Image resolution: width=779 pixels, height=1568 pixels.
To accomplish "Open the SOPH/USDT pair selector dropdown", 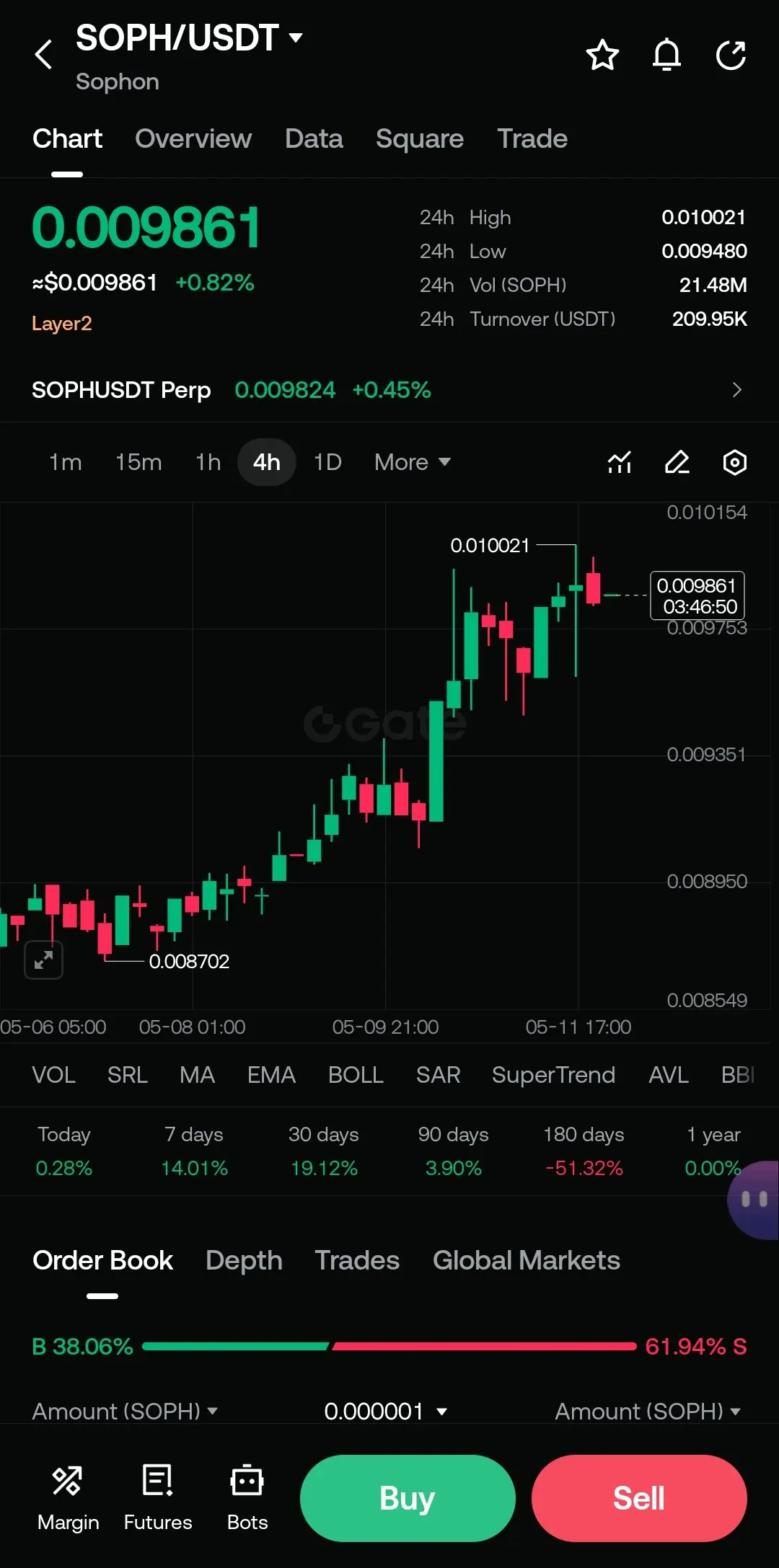I will pyautogui.click(x=190, y=37).
